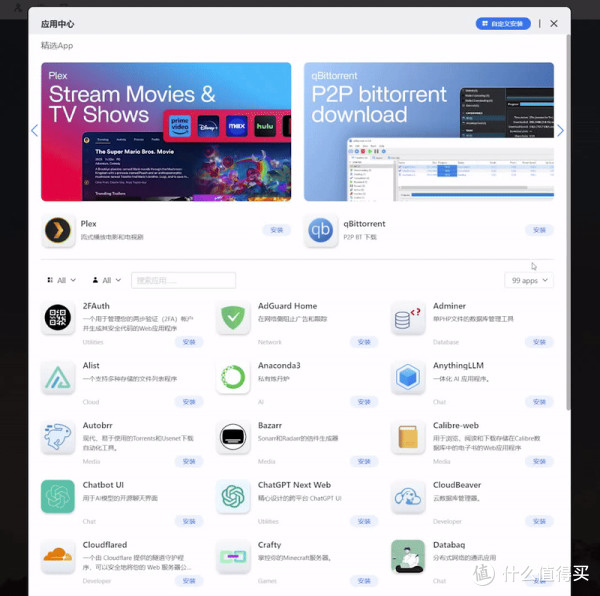The width and height of the screenshot is (600, 596).
Task: Open the Alist app icon
Action: pyautogui.click(x=58, y=377)
